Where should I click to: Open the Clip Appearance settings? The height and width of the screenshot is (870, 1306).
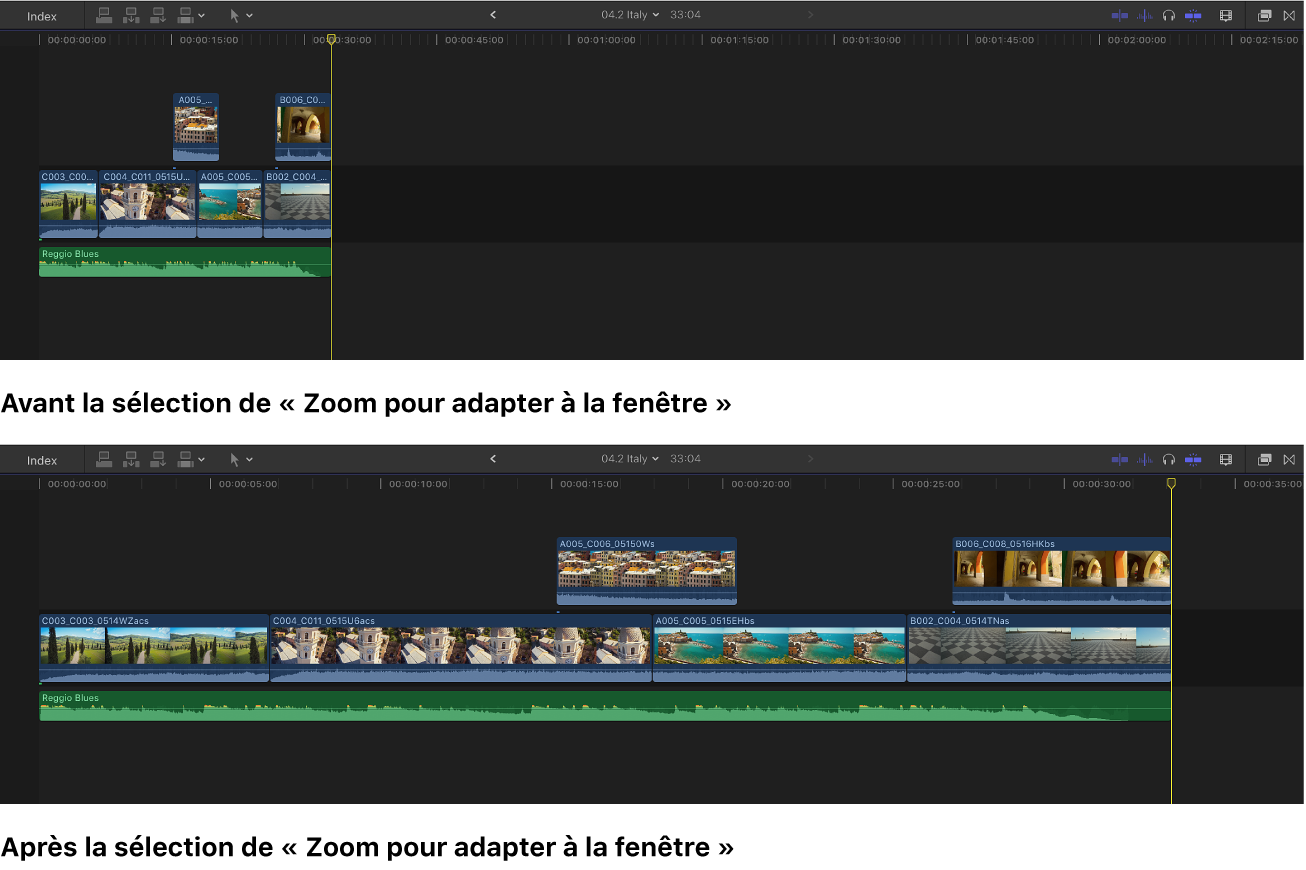pos(1226,14)
